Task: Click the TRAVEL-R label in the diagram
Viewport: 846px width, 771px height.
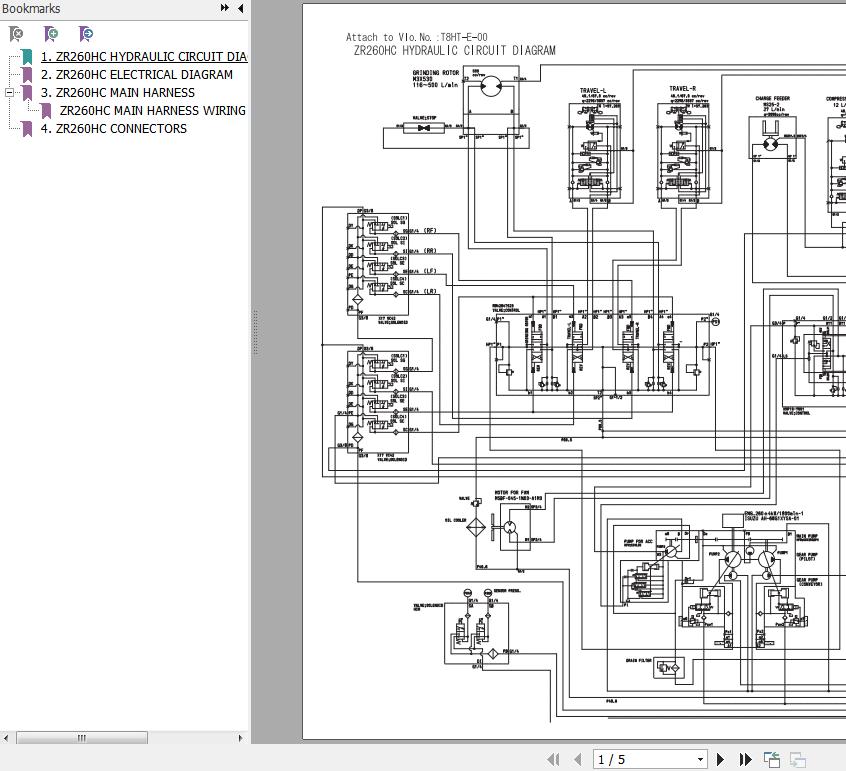Action: tap(683, 88)
